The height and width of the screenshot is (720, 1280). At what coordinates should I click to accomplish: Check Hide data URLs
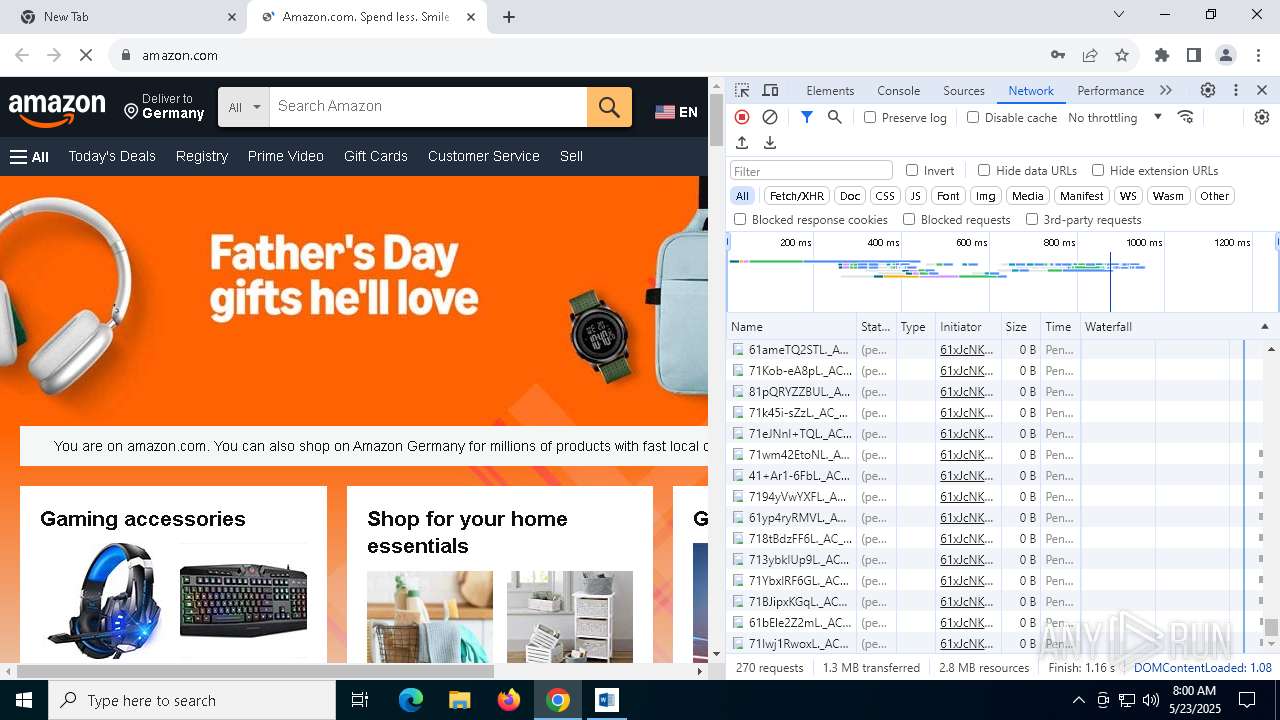(x=984, y=170)
